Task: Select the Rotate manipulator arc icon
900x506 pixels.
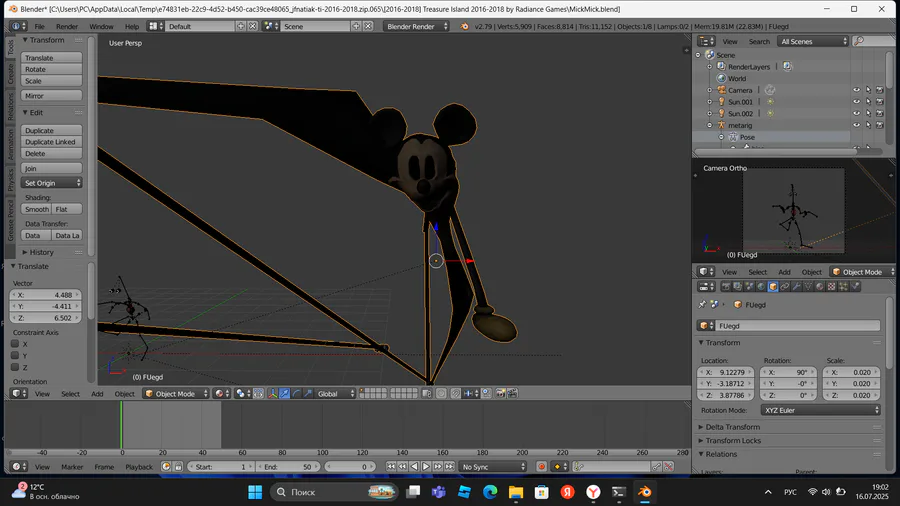Action: 296,394
